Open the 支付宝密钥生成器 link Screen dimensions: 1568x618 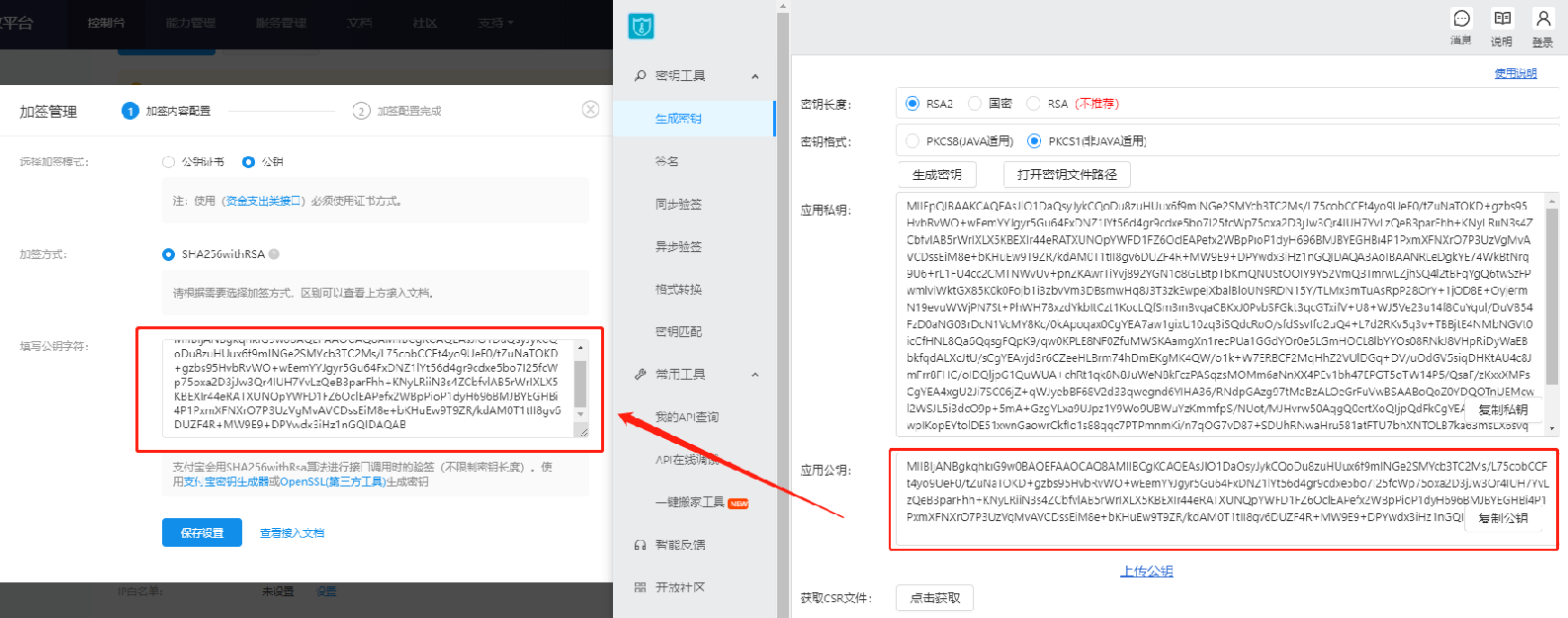(226, 482)
